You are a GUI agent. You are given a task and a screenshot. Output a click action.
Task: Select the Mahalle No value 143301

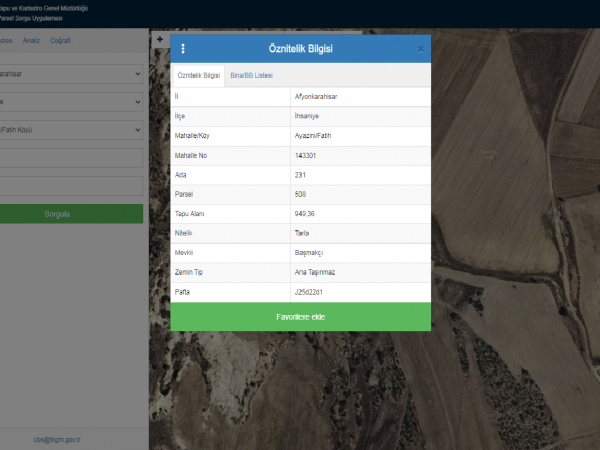click(x=360, y=156)
